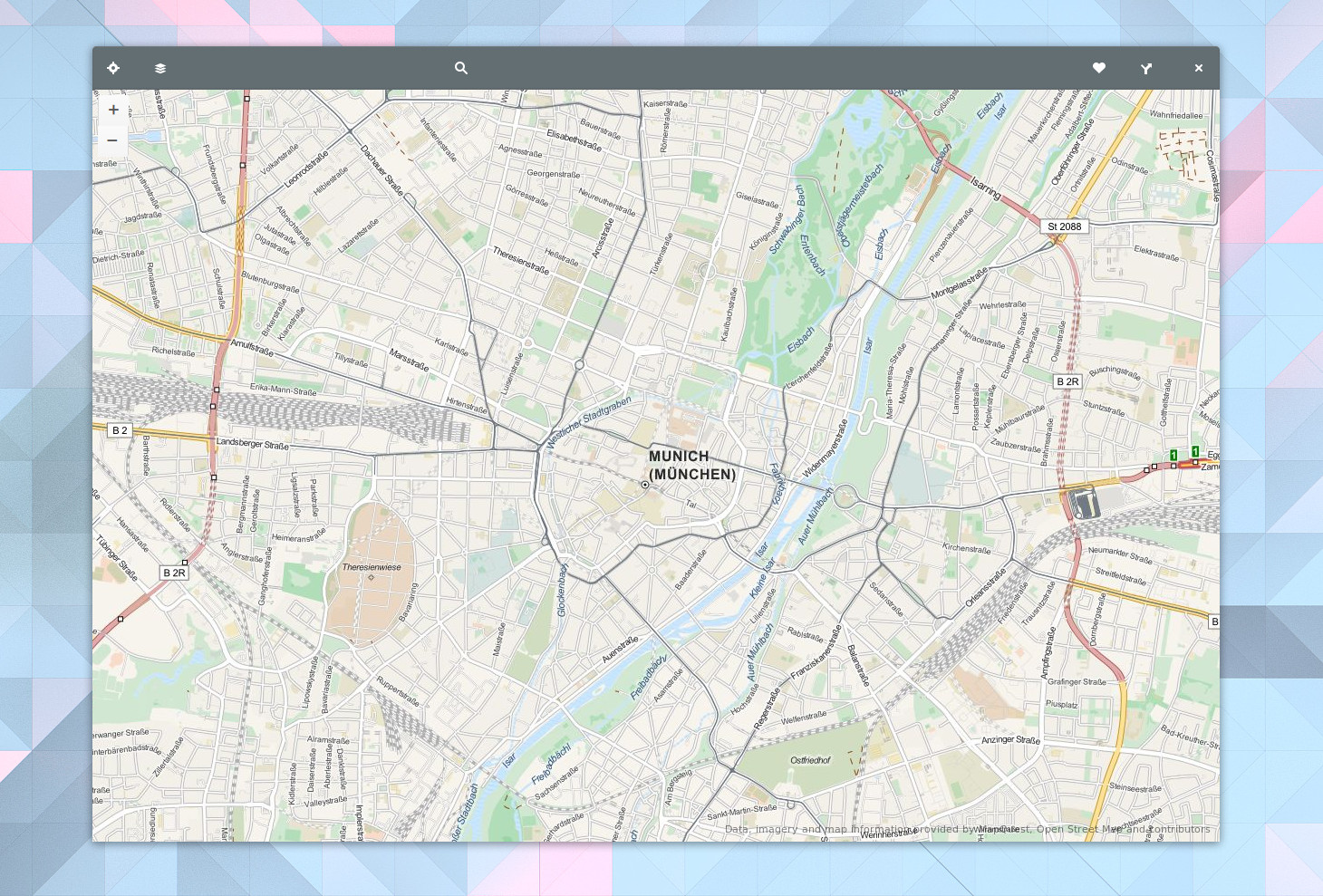Open the map layers selector
This screenshot has width=1323, height=896.
(x=160, y=68)
